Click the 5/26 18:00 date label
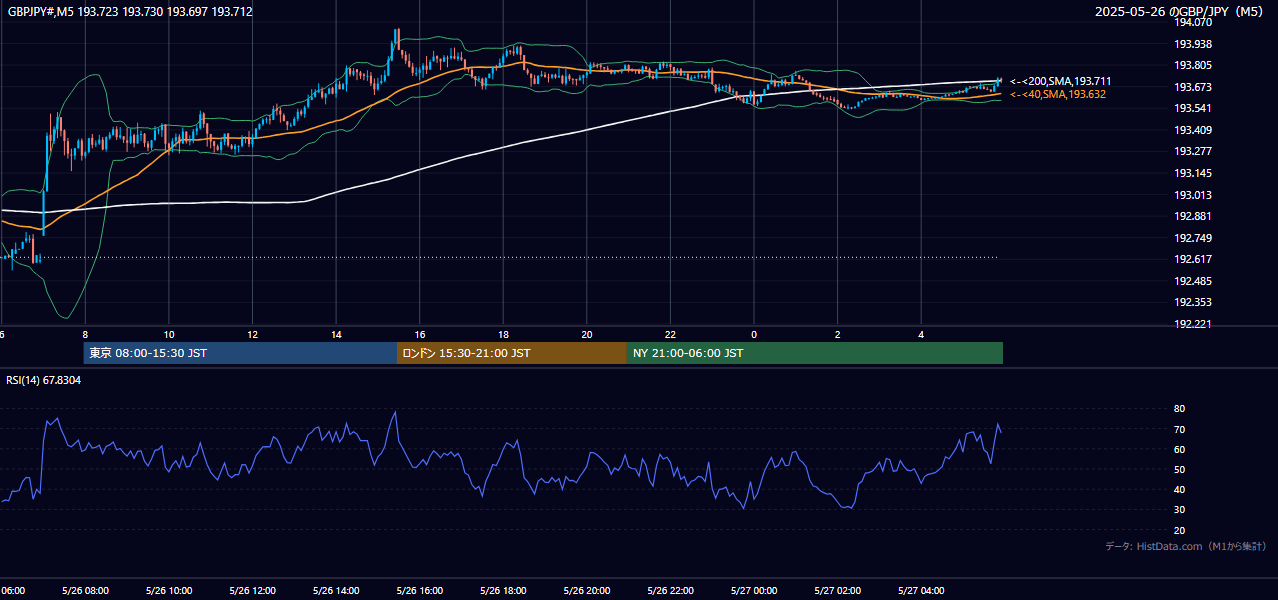The width and height of the screenshot is (1278, 600). coord(504,591)
